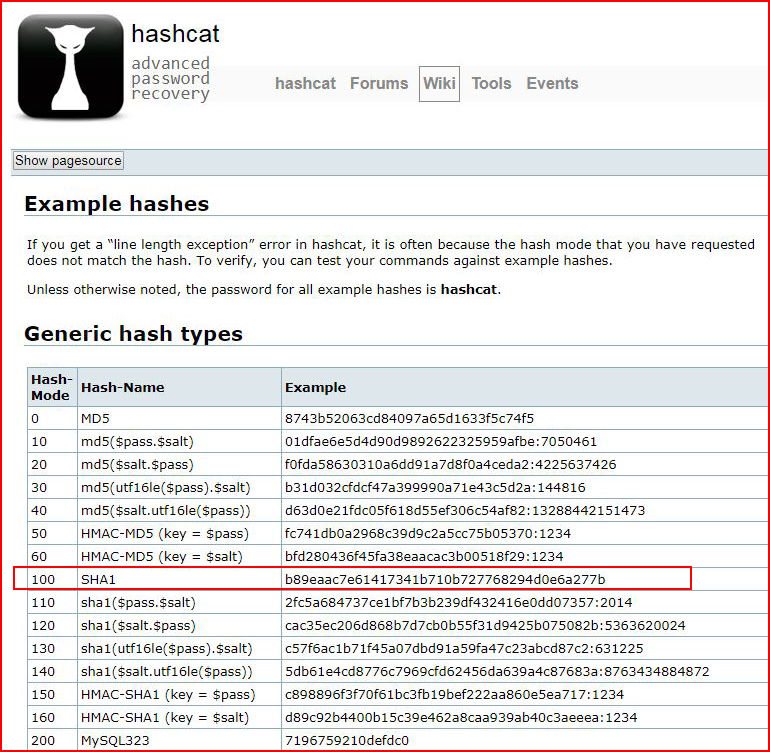Click the Generic hash types heading
Viewport: 770px width, 752px height.
pyautogui.click(x=134, y=334)
